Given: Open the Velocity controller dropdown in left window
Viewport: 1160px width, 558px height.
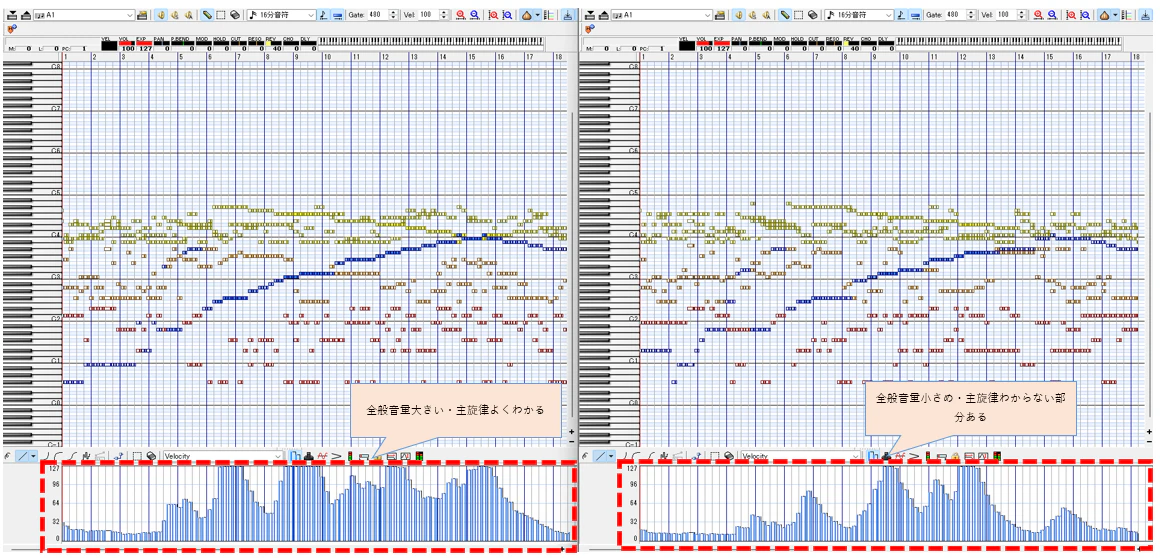Looking at the screenshot, I should pyautogui.click(x=223, y=456).
